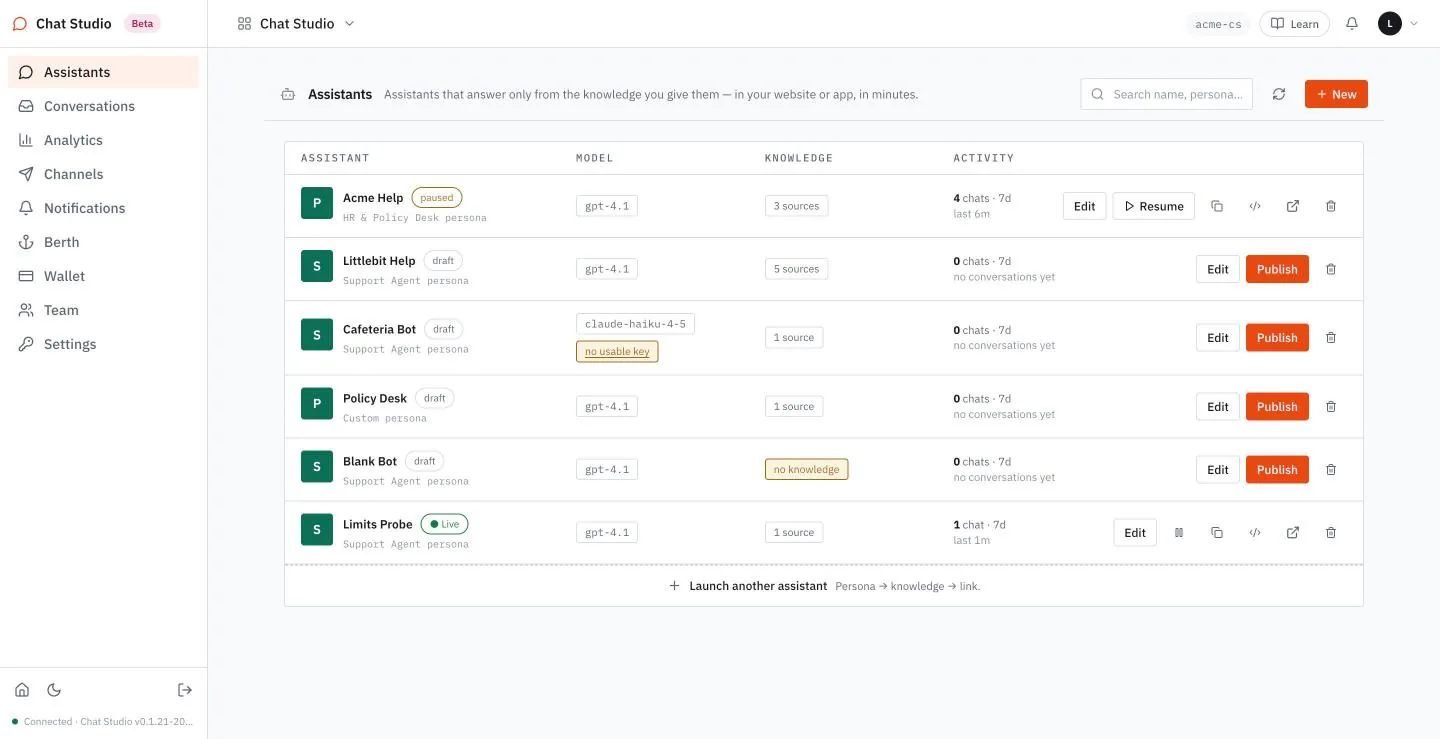Delete the Policy Desk assistant
The width and height of the screenshot is (1440, 739).
(1331, 407)
